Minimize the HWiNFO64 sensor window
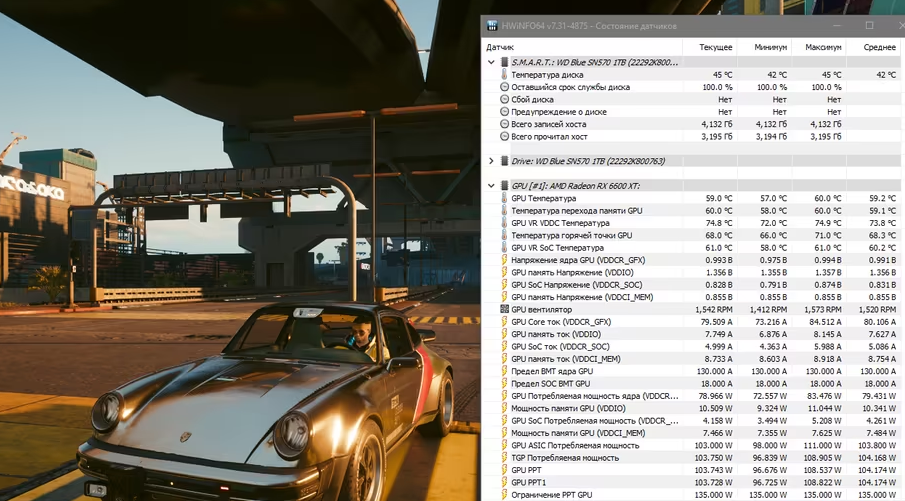Screen dimensions: 905x501 (x=838, y=25)
